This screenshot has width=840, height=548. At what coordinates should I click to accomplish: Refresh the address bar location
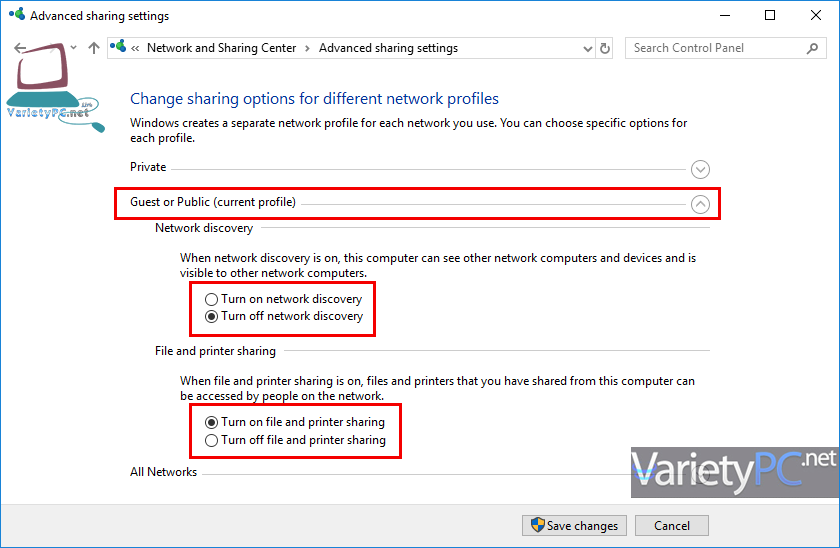[x=605, y=48]
